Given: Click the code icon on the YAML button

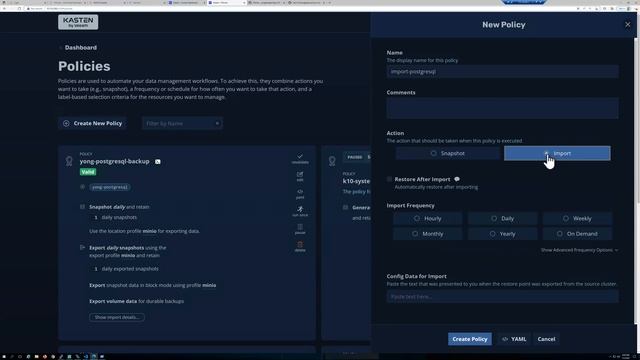Looking at the screenshot, I should pyautogui.click(x=505, y=339).
